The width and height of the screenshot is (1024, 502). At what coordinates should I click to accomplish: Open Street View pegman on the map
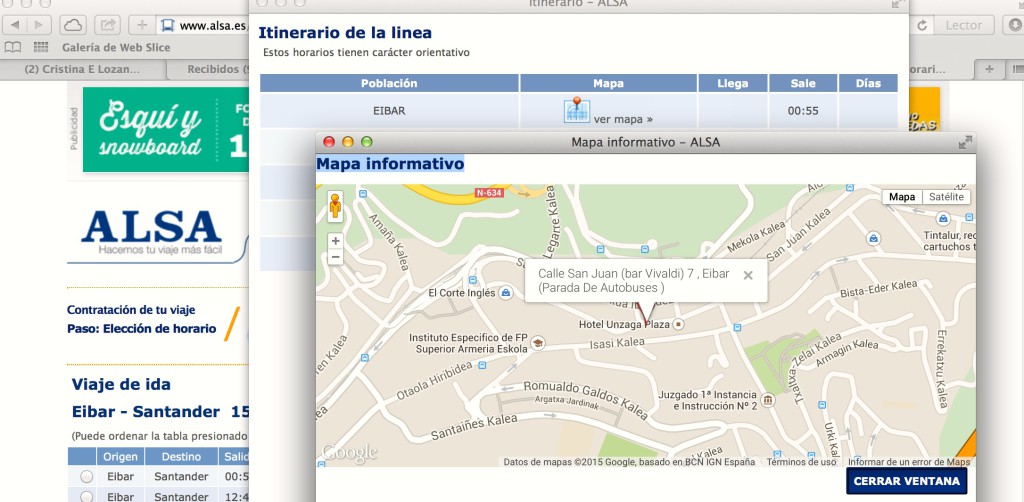click(x=335, y=206)
